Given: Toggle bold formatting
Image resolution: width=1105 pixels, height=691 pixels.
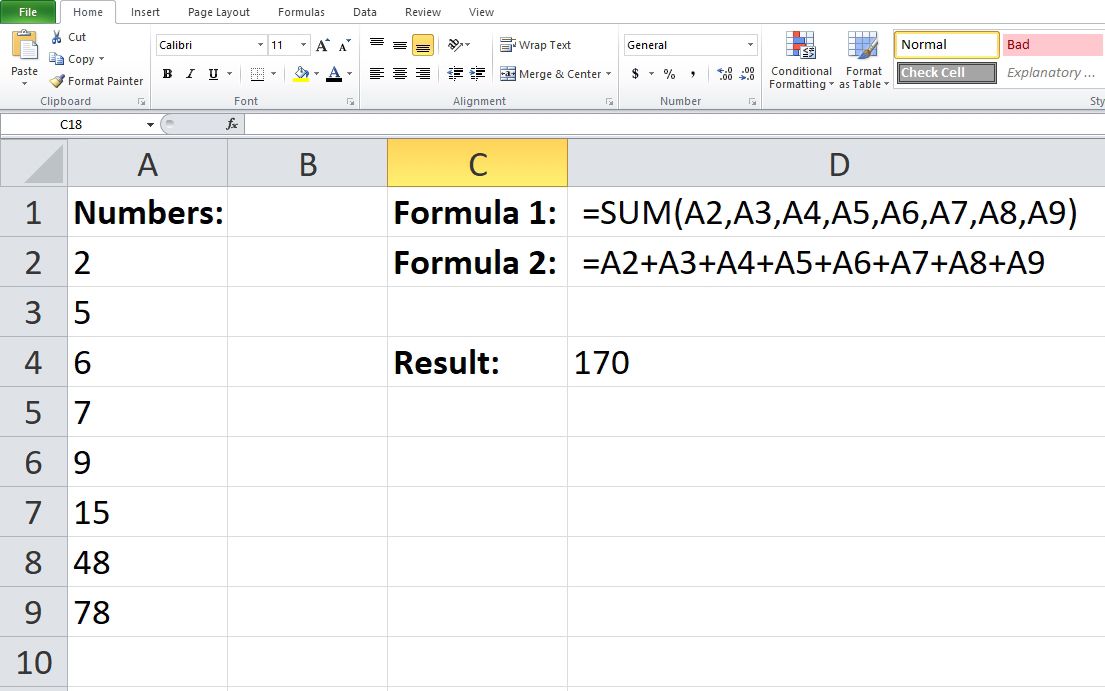Looking at the screenshot, I should (167, 73).
